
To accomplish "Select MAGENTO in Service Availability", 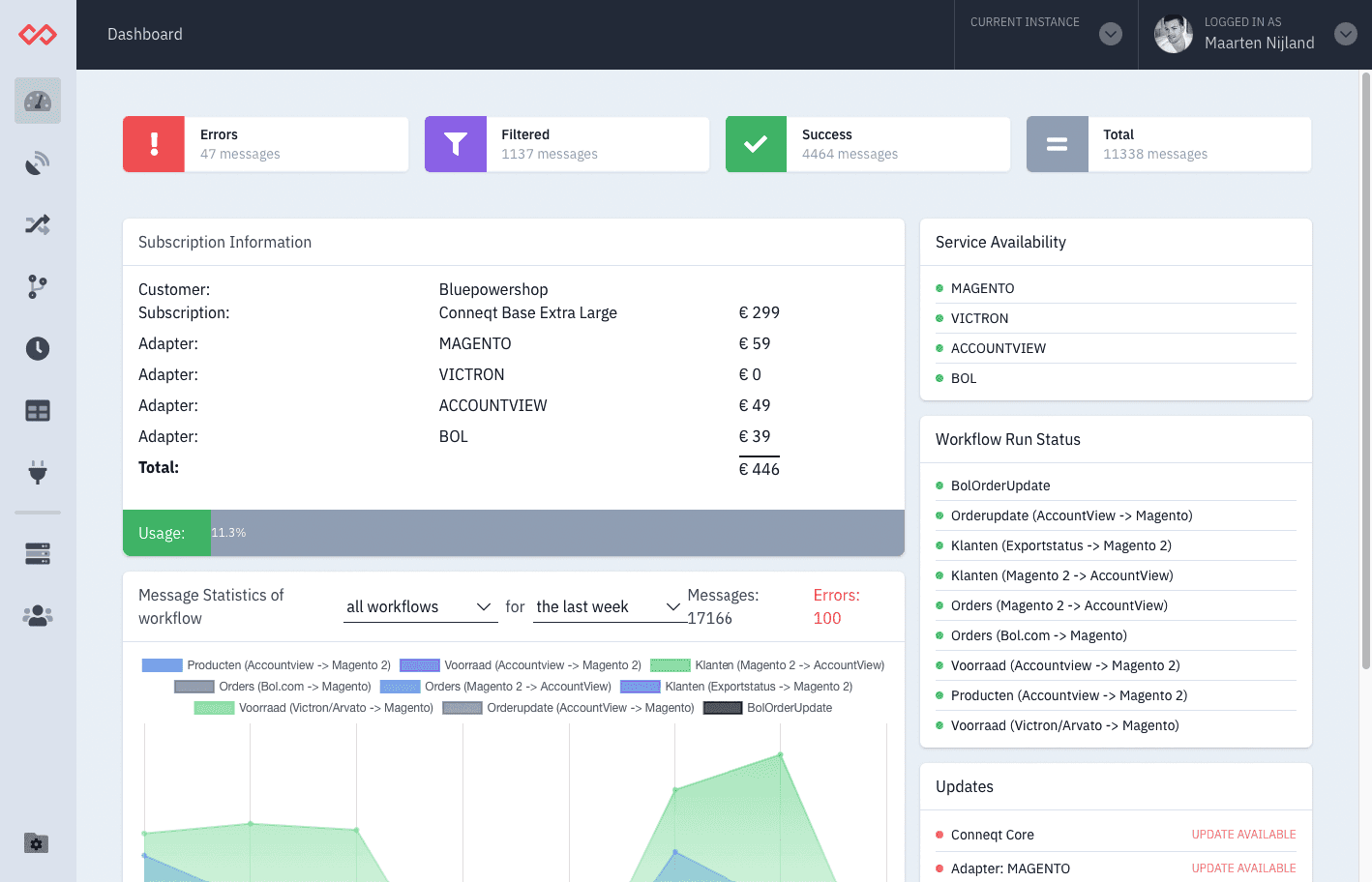I will click(x=1116, y=288).
